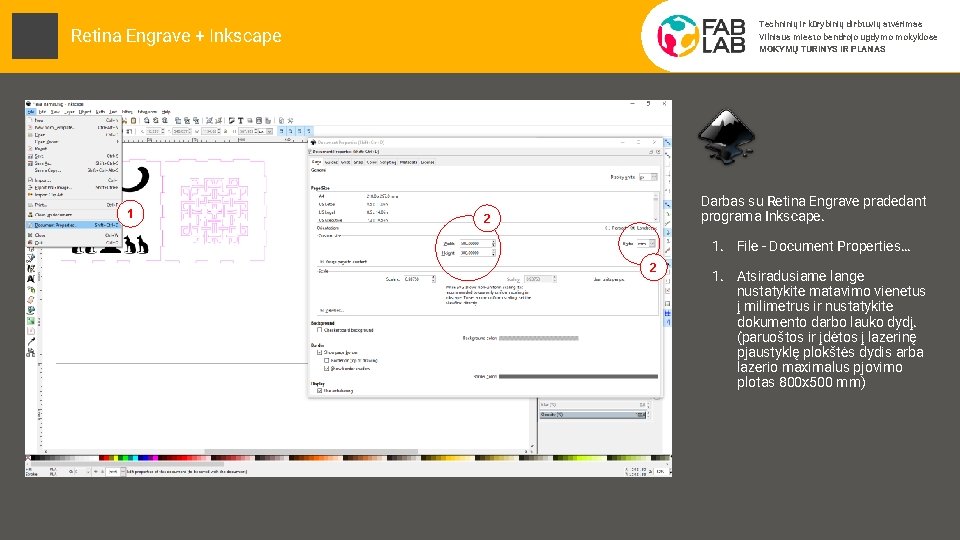Viewport: 960px width, 540px height.
Task: Click the duplicate selected objects icon
Action: click(178, 121)
